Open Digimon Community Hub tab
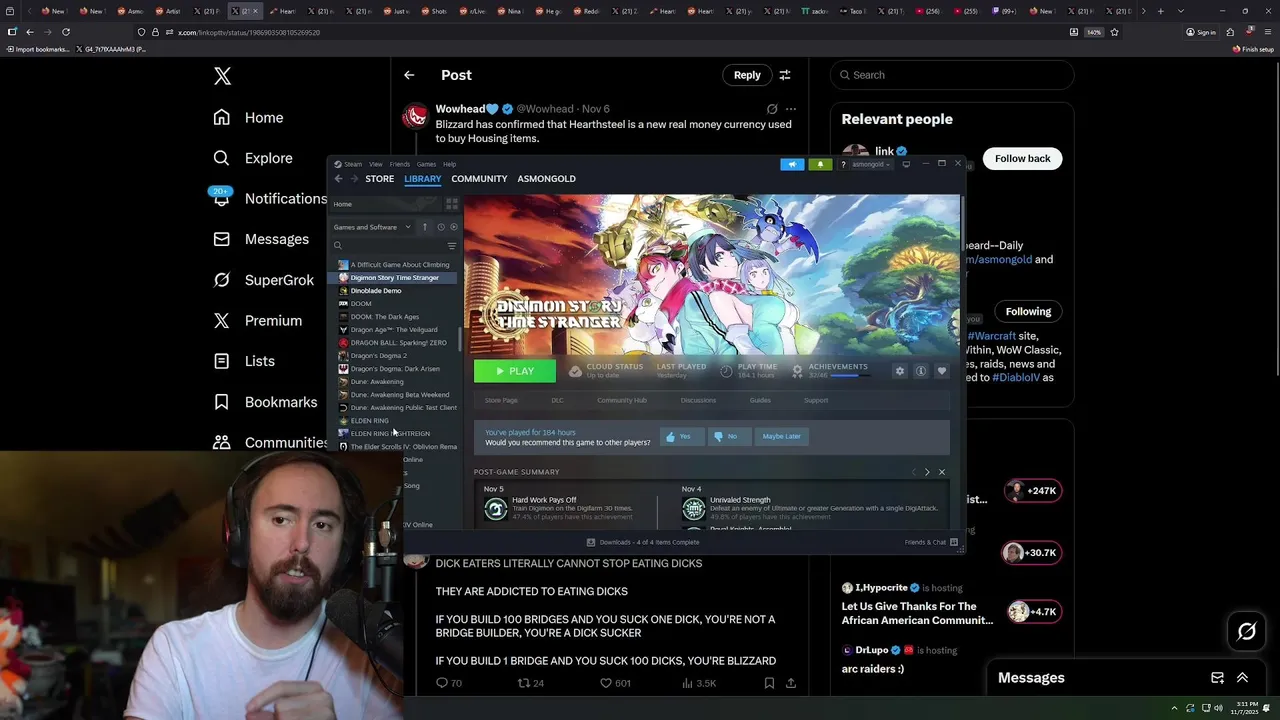The width and height of the screenshot is (1280, 720). click(x=622, y=400)
